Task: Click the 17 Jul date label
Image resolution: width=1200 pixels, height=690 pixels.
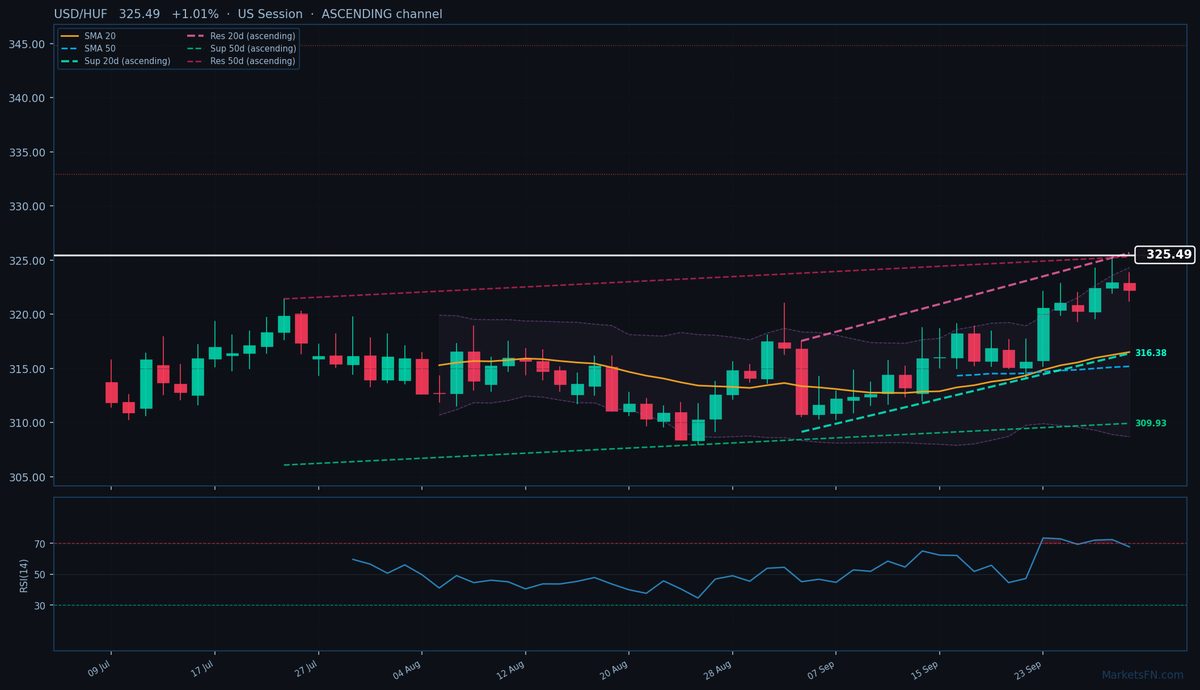Action: pos(202,668)
